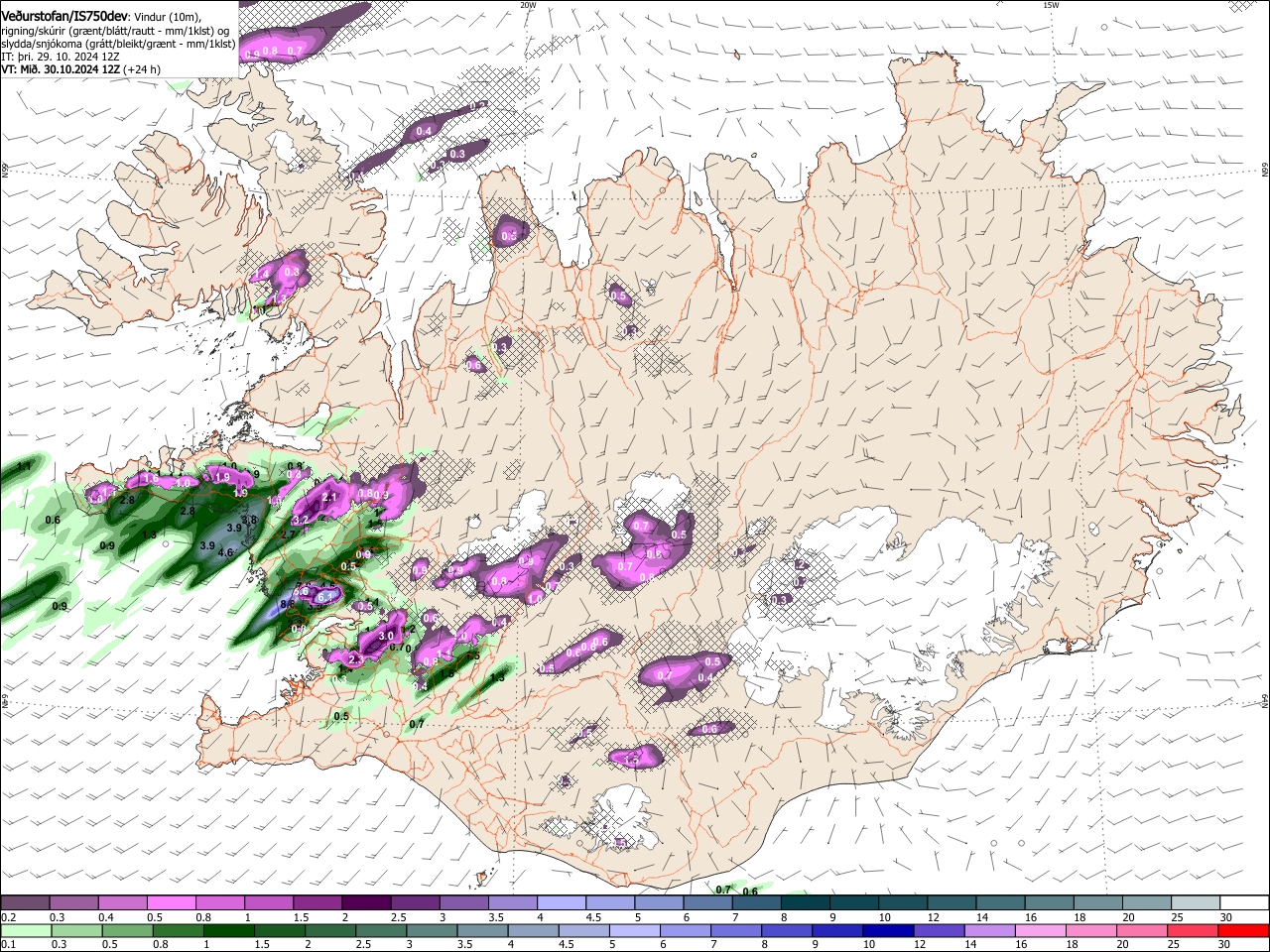This screenshot has width=1270, height=952.
Task: Click the 6.1 precipitation value on map
Action: click(324, 596)
